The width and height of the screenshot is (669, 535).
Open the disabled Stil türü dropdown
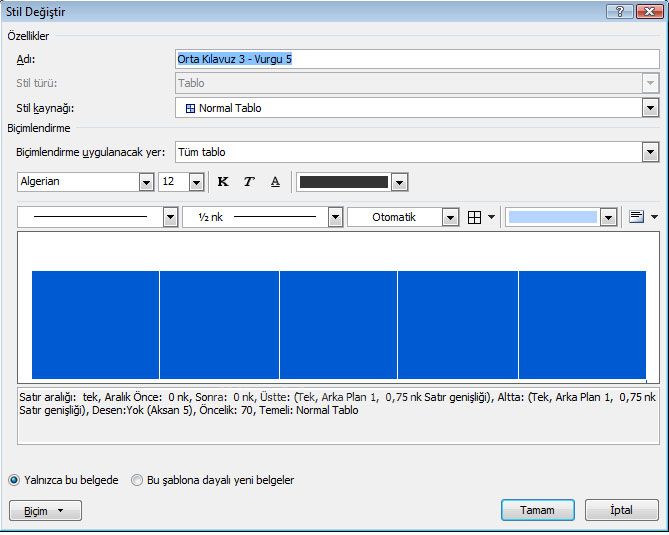(650, 83)
